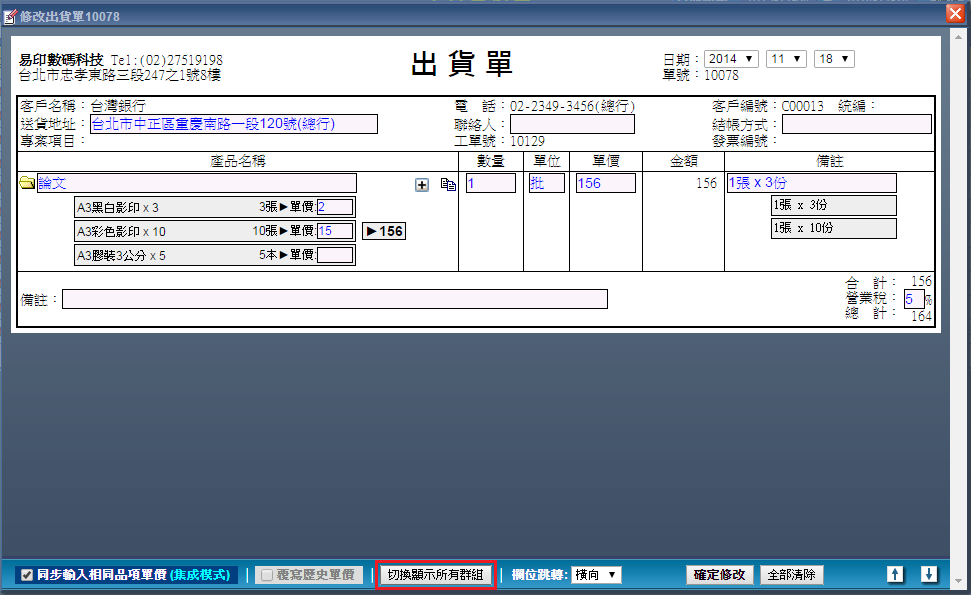Click the 營業稅 percentage field
This screenshot has width=971, height=595.
pyautogui.click(x=914, y=299)
